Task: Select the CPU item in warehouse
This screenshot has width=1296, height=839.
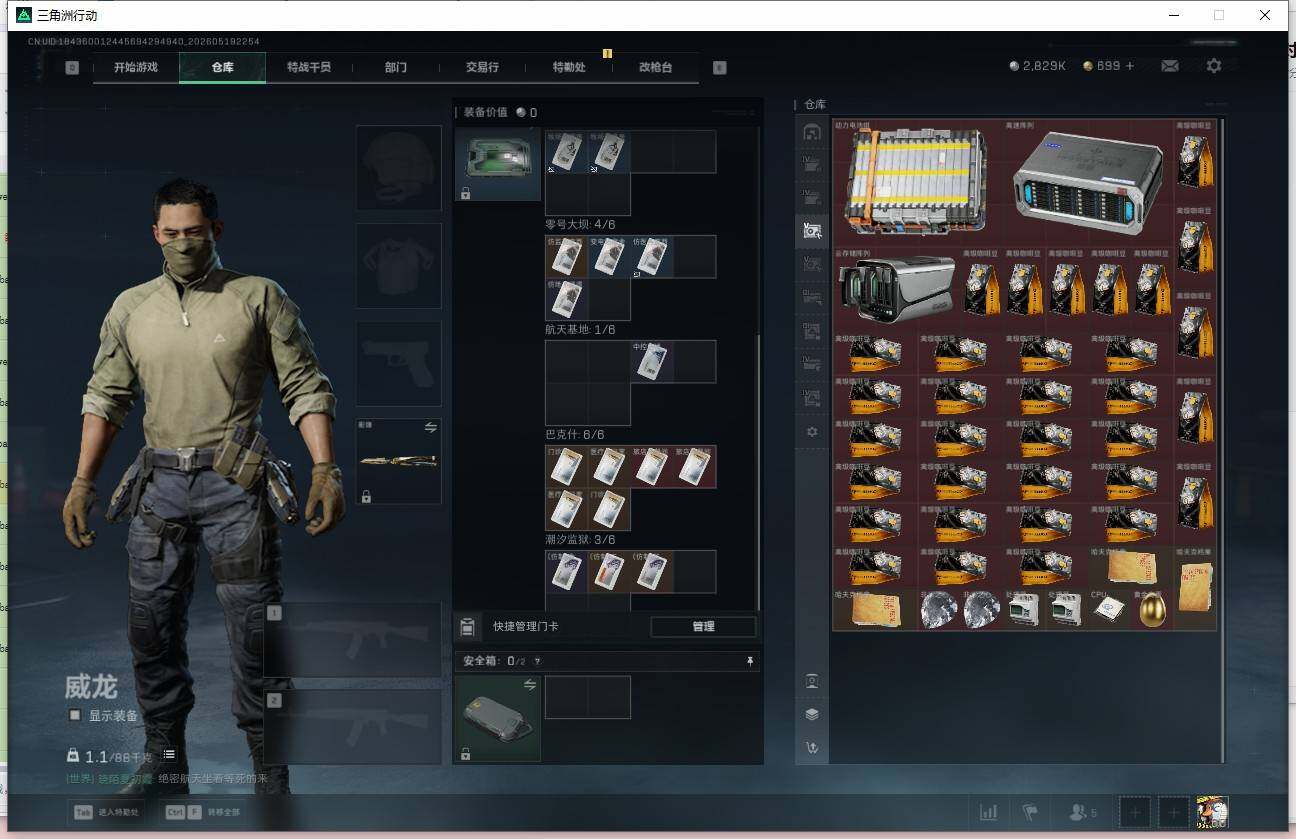Action: coord(1110,608)
